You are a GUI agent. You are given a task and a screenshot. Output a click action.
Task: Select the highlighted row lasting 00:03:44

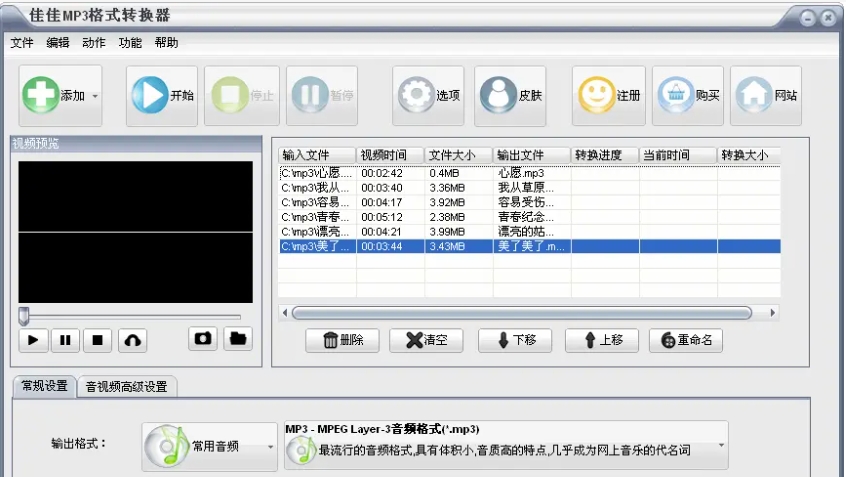tap(529, 247)
